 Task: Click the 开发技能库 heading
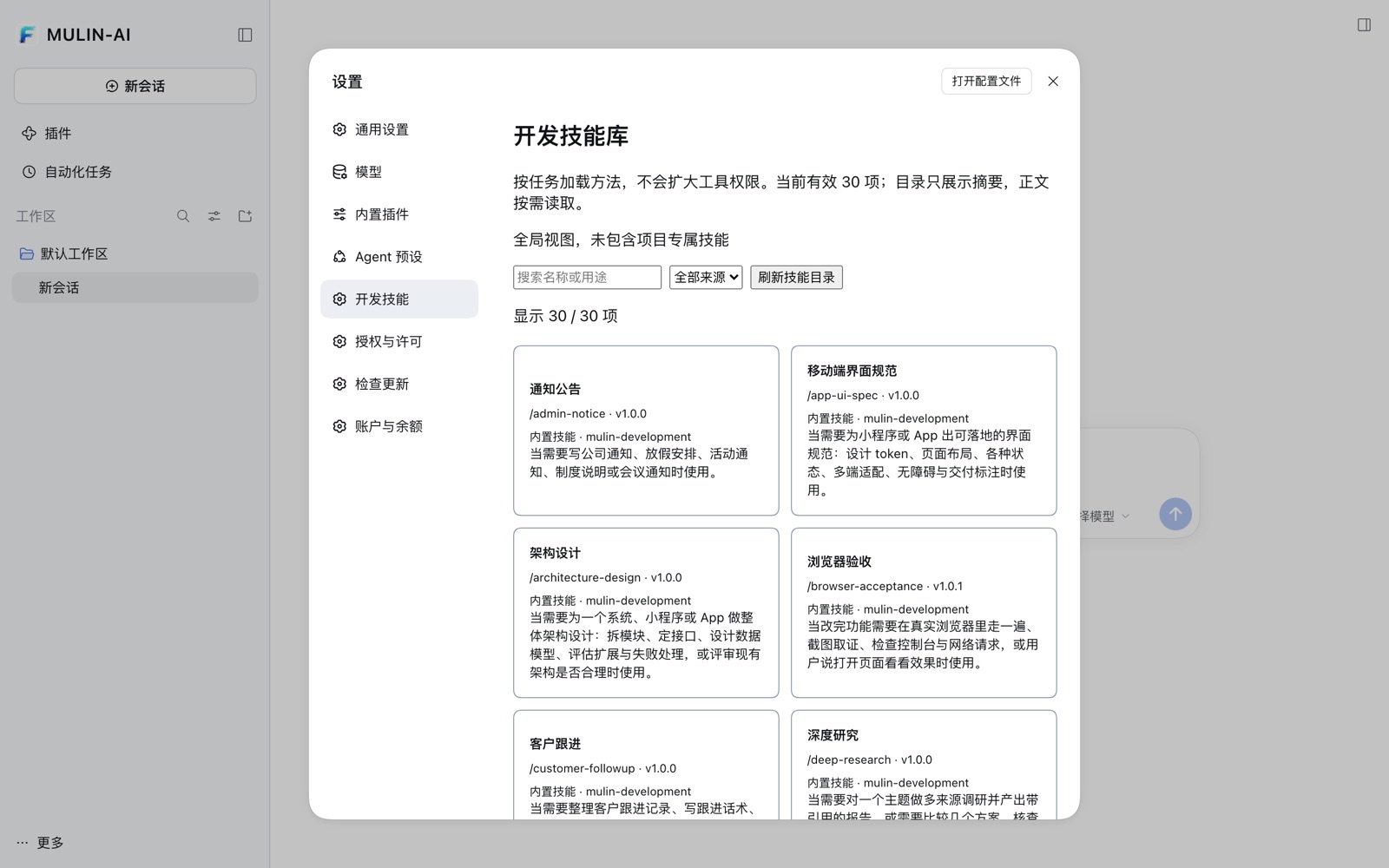tap(570, 135)
